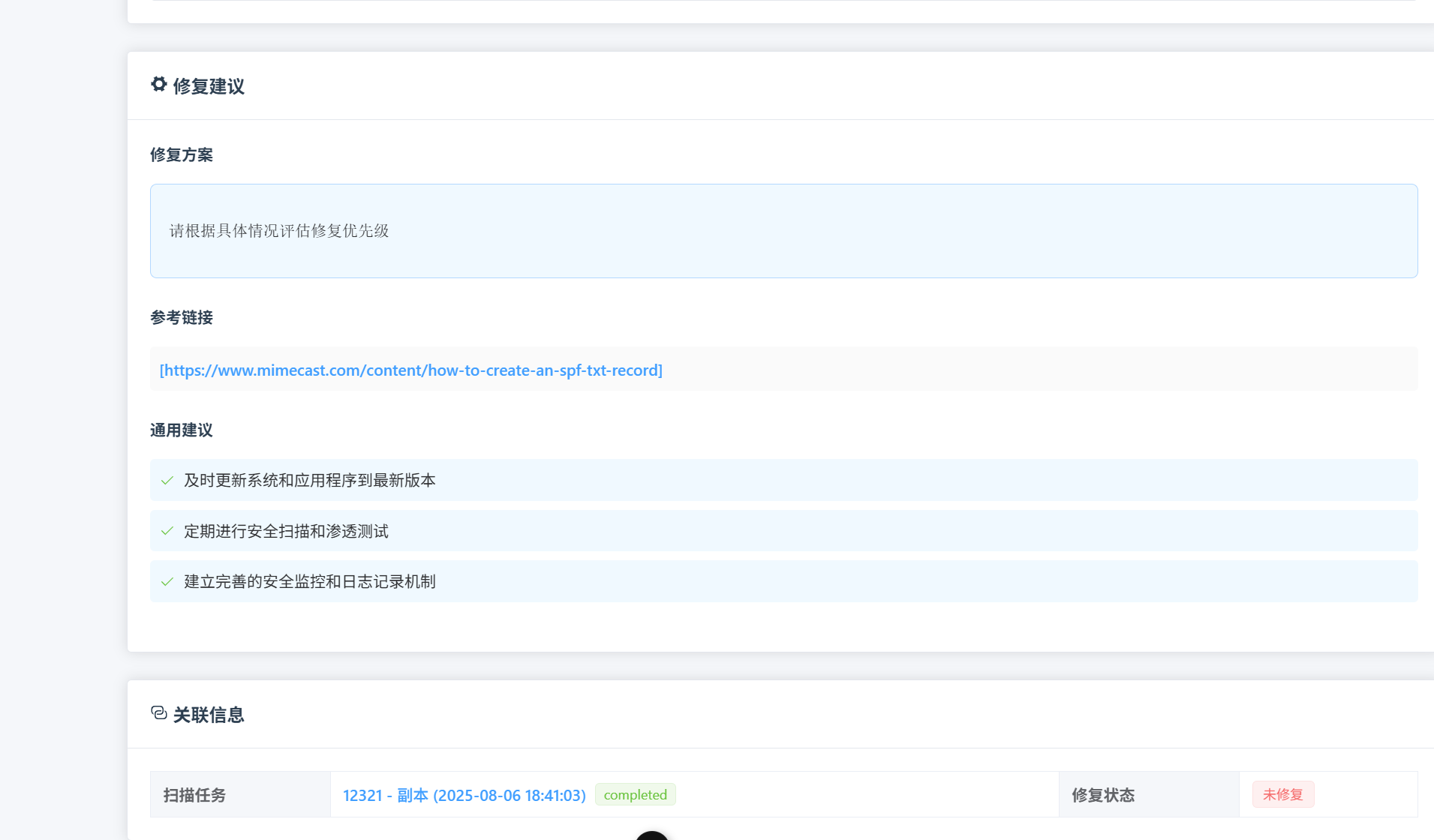Open the mimecast SPF record reference link
The width and height of the screenshot is (1434, 840).
410,370
